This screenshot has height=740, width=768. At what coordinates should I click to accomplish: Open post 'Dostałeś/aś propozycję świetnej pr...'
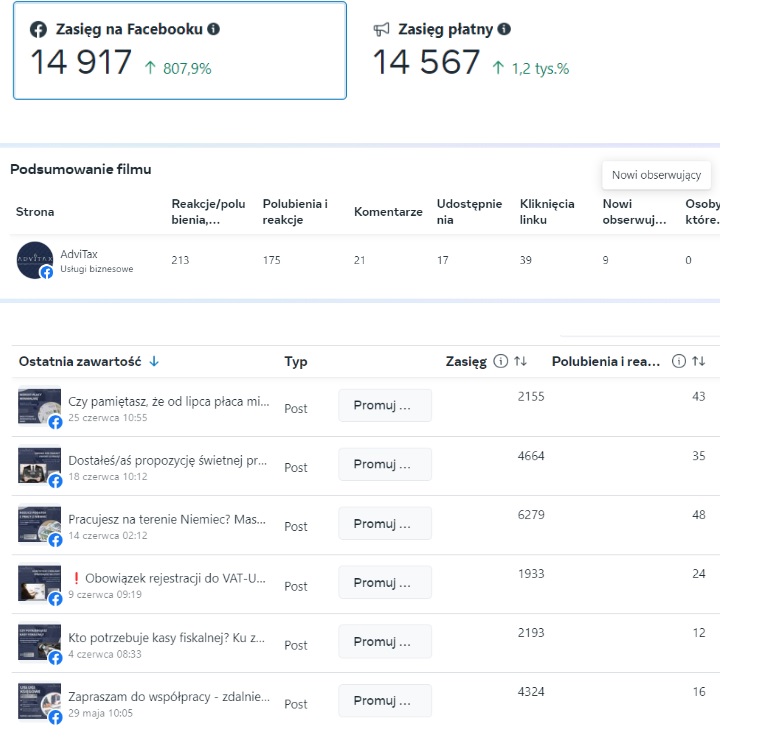click(168, 460)
